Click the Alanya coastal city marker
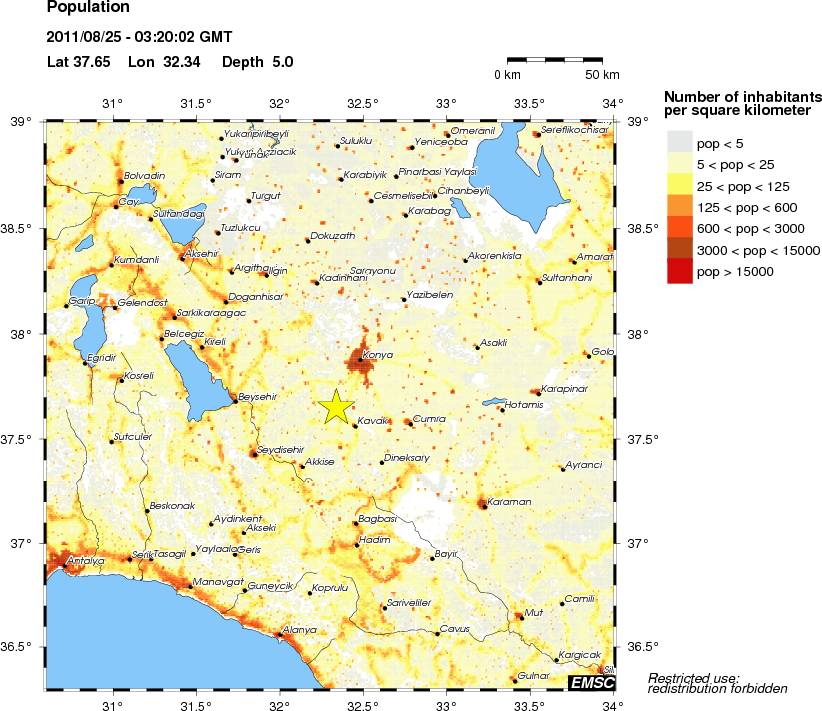This screenshot has width=822, height=711. tap(279, 634)
